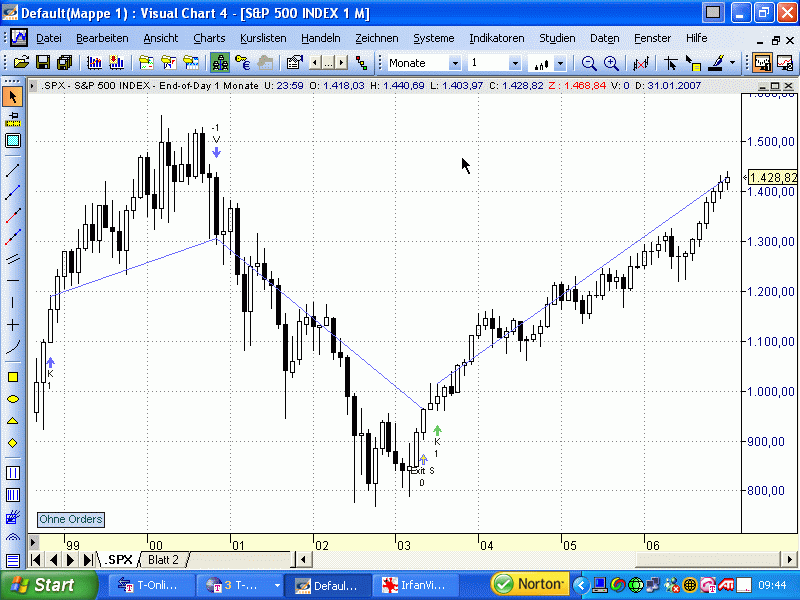Zoom out with the minus magnifier
Viewport: 800px width, 600px height.
click(x=589, y=63)
